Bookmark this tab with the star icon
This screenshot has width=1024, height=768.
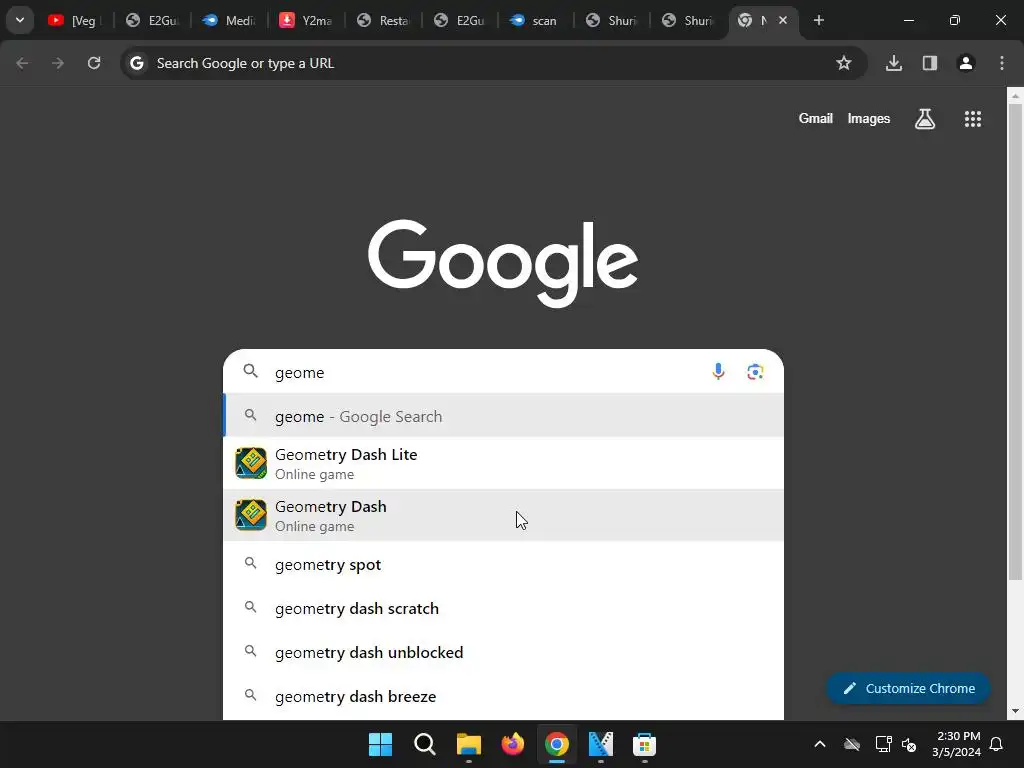(x=844, y=63)
